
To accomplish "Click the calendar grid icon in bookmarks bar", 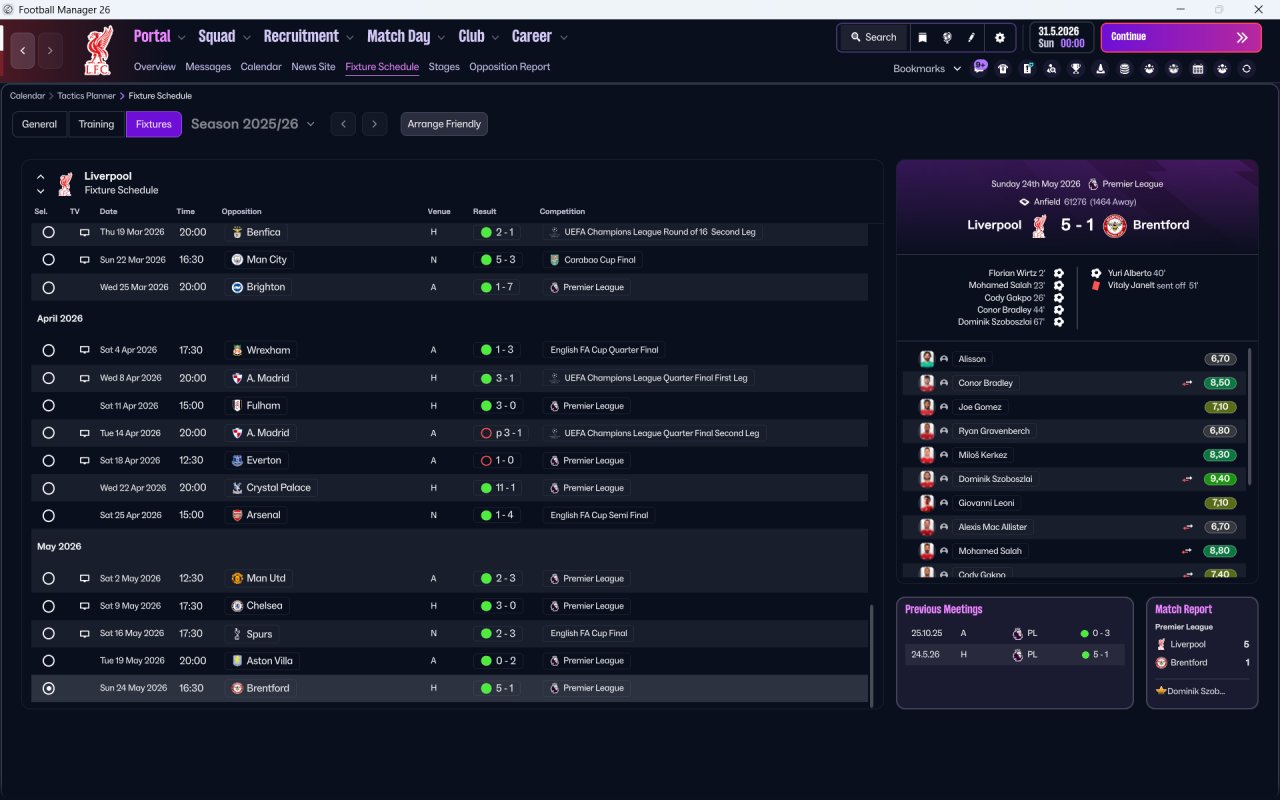I will click(x=1198, y=69).
